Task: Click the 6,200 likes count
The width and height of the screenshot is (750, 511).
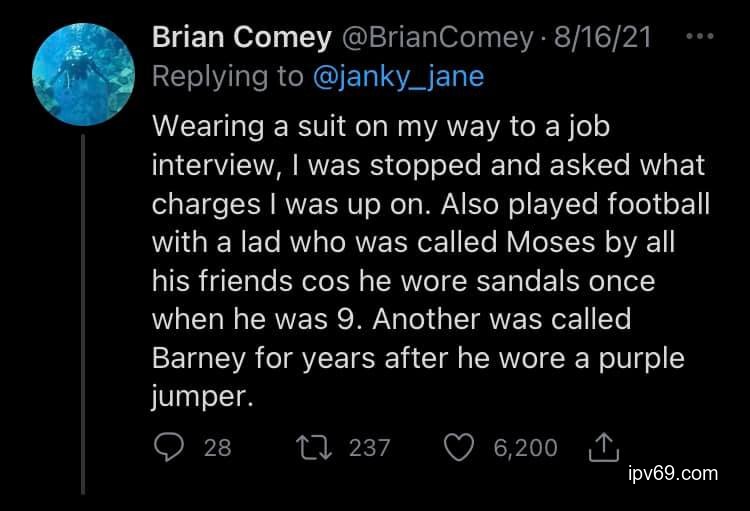Action: [526, 448]
